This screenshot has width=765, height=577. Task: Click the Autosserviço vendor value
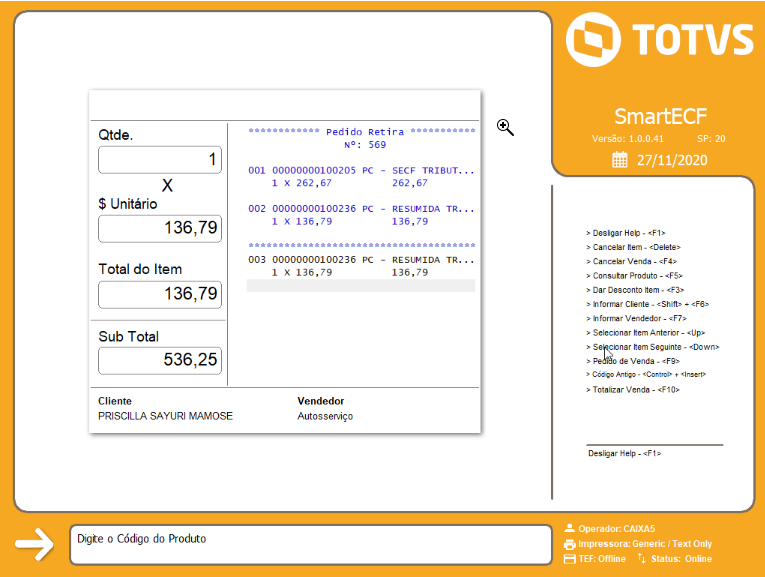tap(325, 417)
